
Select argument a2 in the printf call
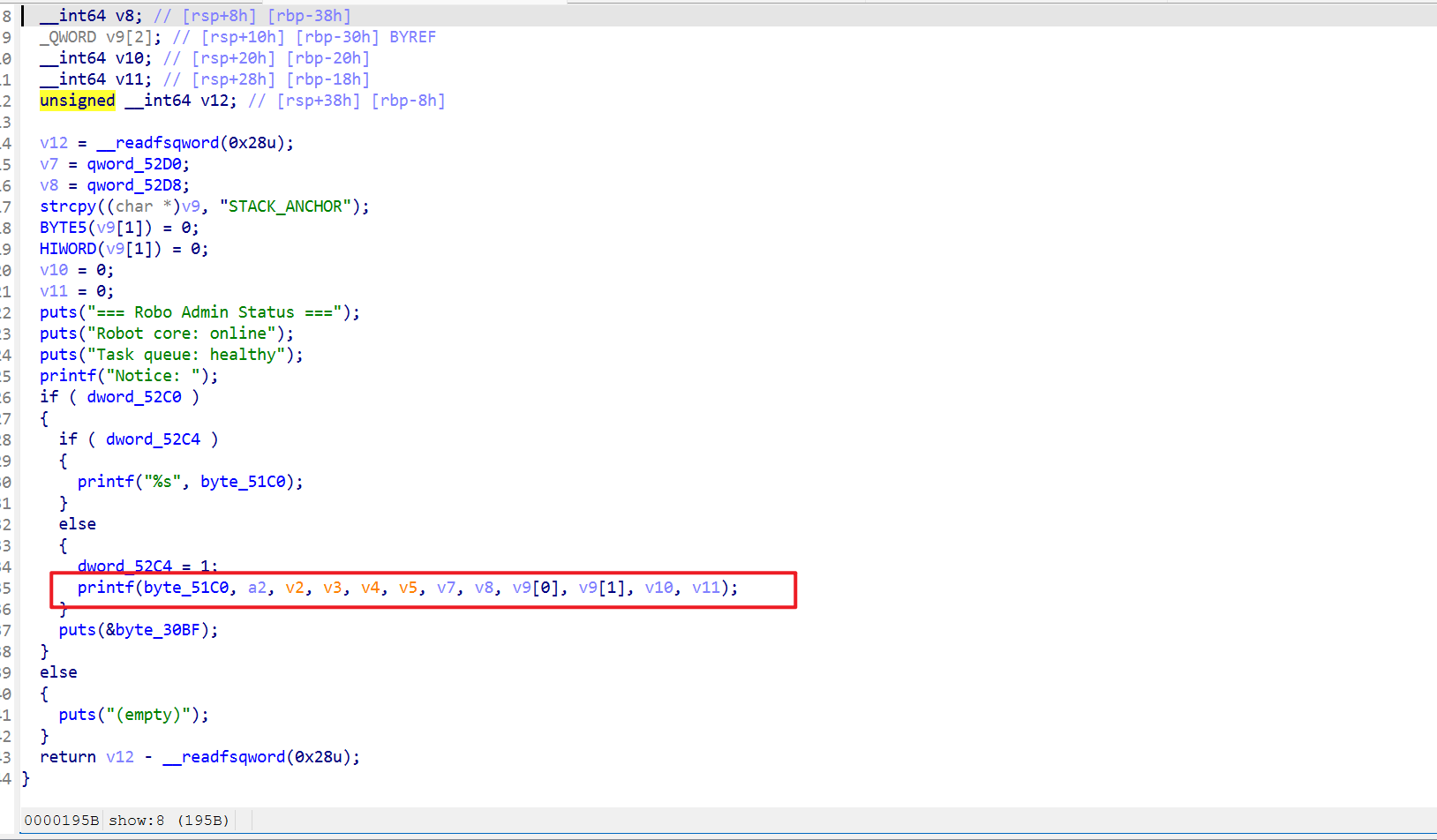tap(257, 588)
